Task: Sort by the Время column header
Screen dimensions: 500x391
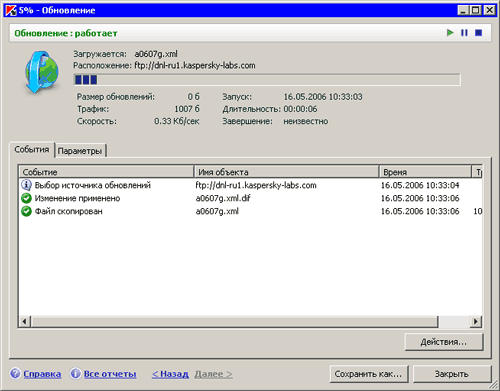Action: tap(425, 172)
